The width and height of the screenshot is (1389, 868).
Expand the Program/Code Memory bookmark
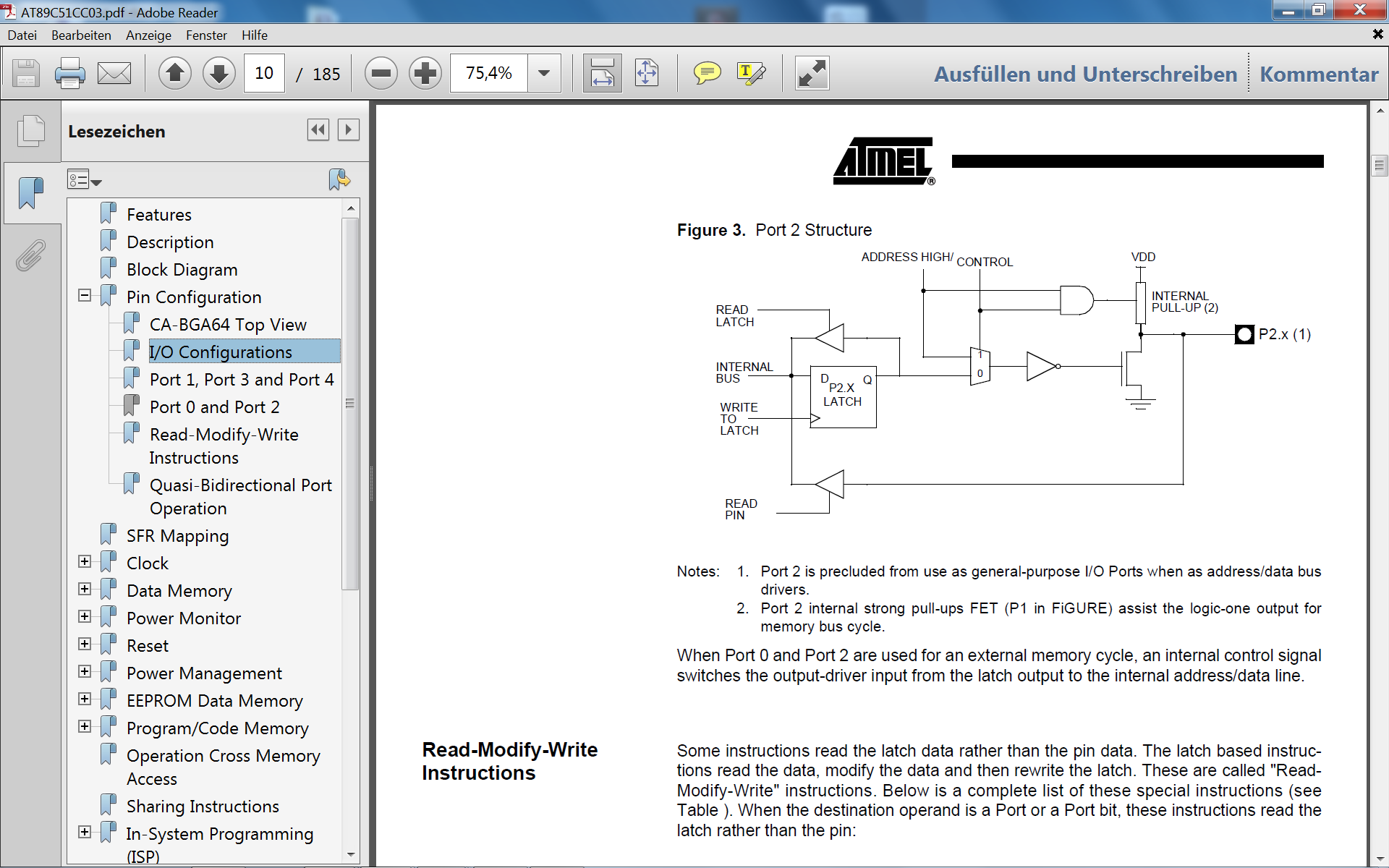click(85, 726)
